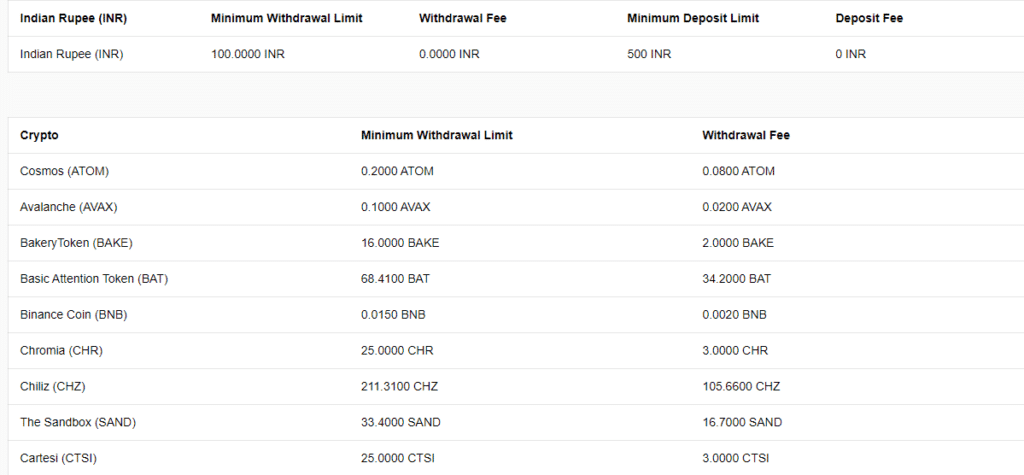Click the 'Deposit Fee' header
The height and width of the screenshot is (475, 1024).
point(869,18)
